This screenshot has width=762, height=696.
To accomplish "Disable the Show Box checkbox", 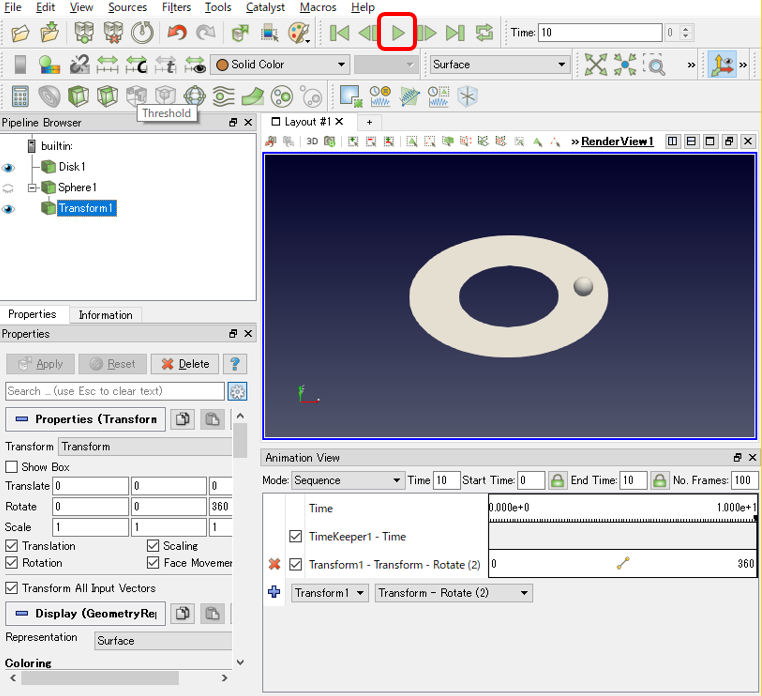I will click(x=12, y=467).
